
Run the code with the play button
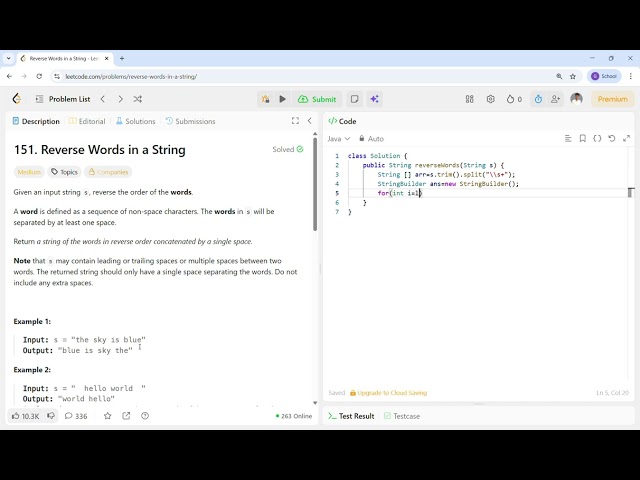coord(282,99)
